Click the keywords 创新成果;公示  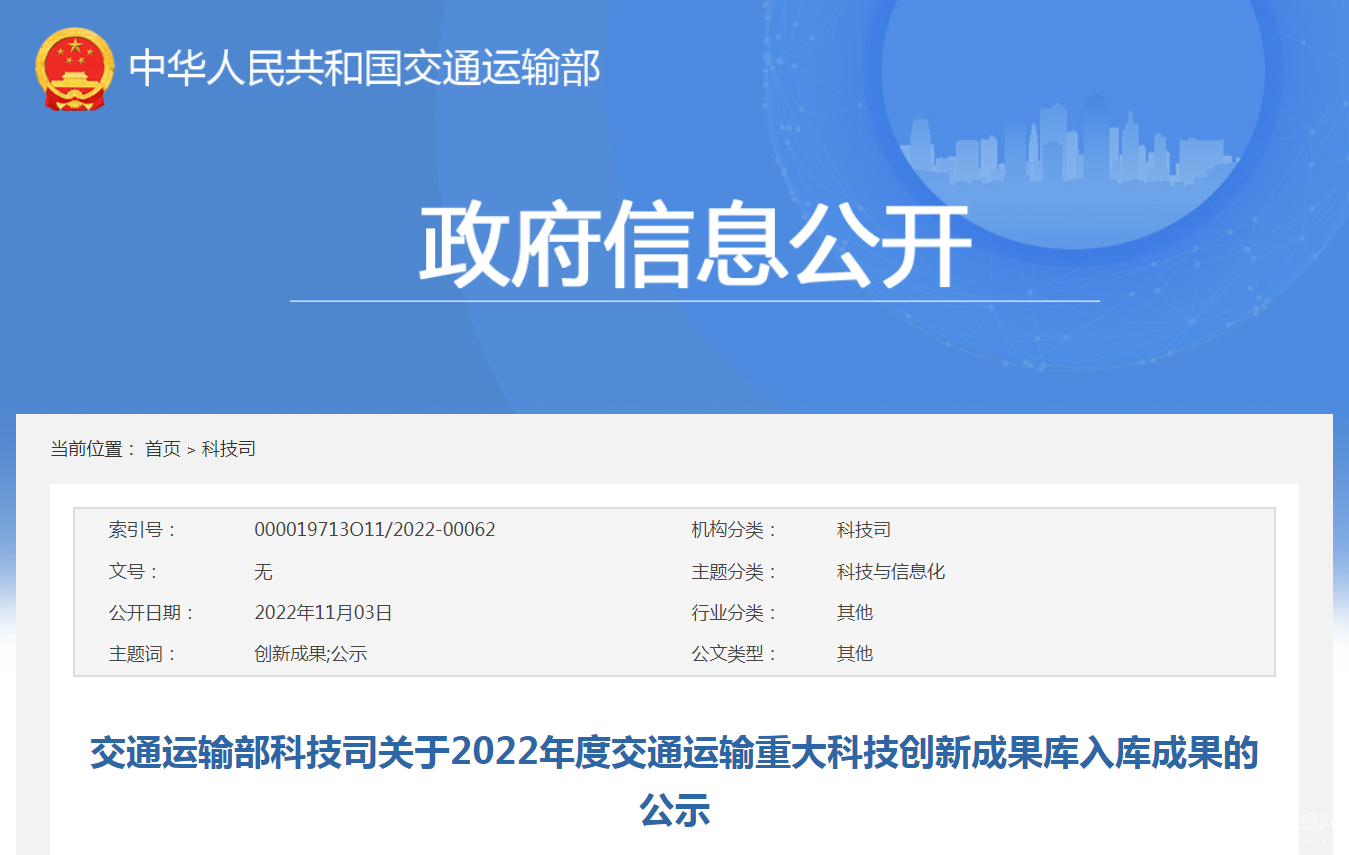[x=311, y=654]
